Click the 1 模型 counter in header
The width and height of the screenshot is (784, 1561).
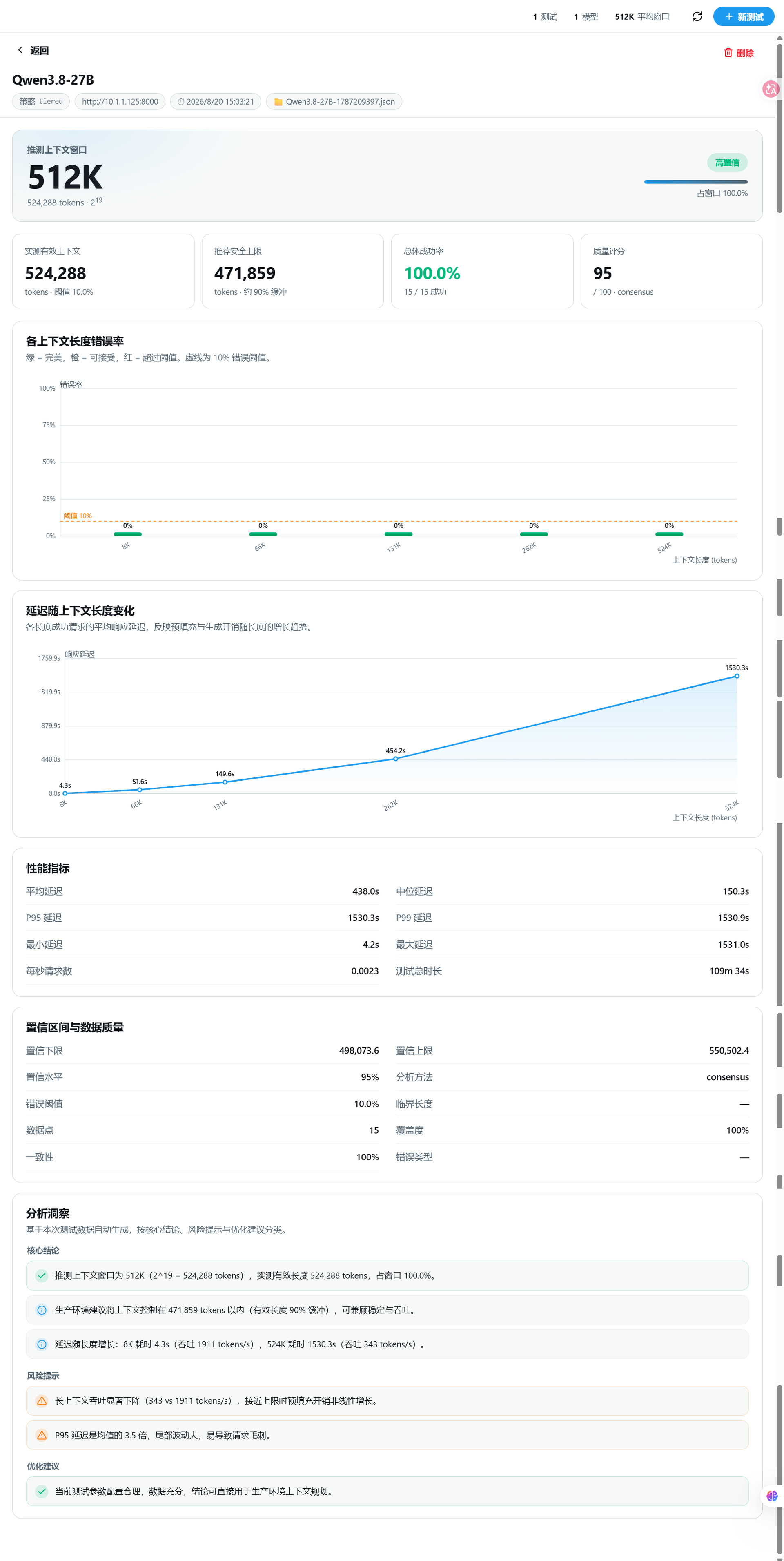(x=586, y=16)
